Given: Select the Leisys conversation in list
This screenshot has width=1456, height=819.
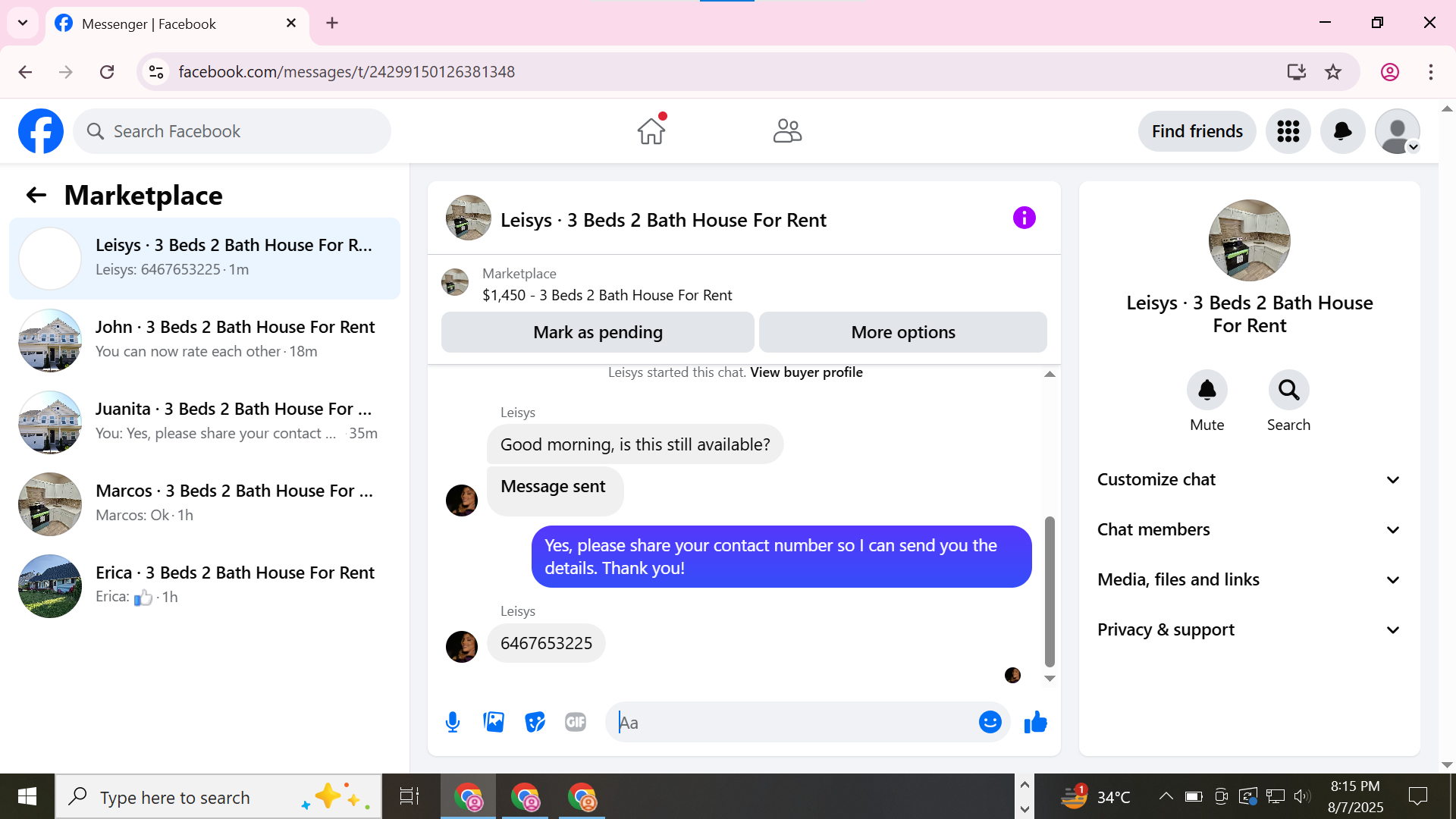Looking at the screenshot, I should pyautogui.click(x=205, y=259).
